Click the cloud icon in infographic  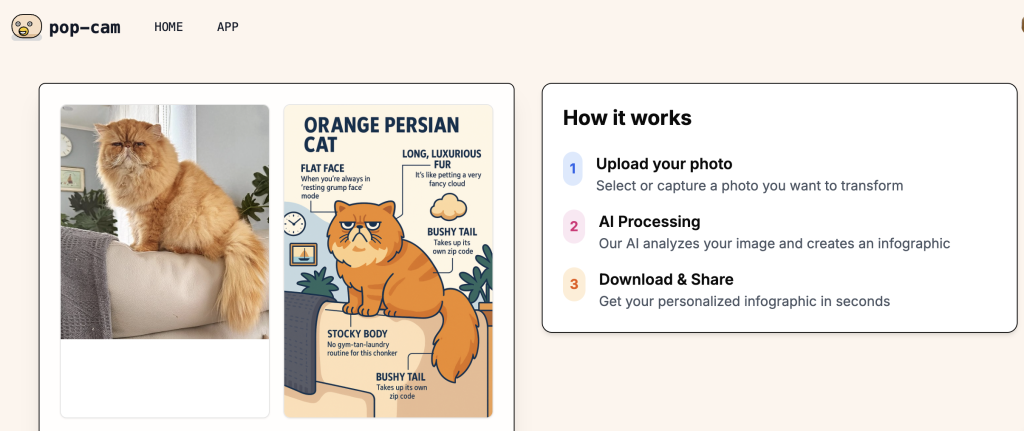(x=448, y=206)
